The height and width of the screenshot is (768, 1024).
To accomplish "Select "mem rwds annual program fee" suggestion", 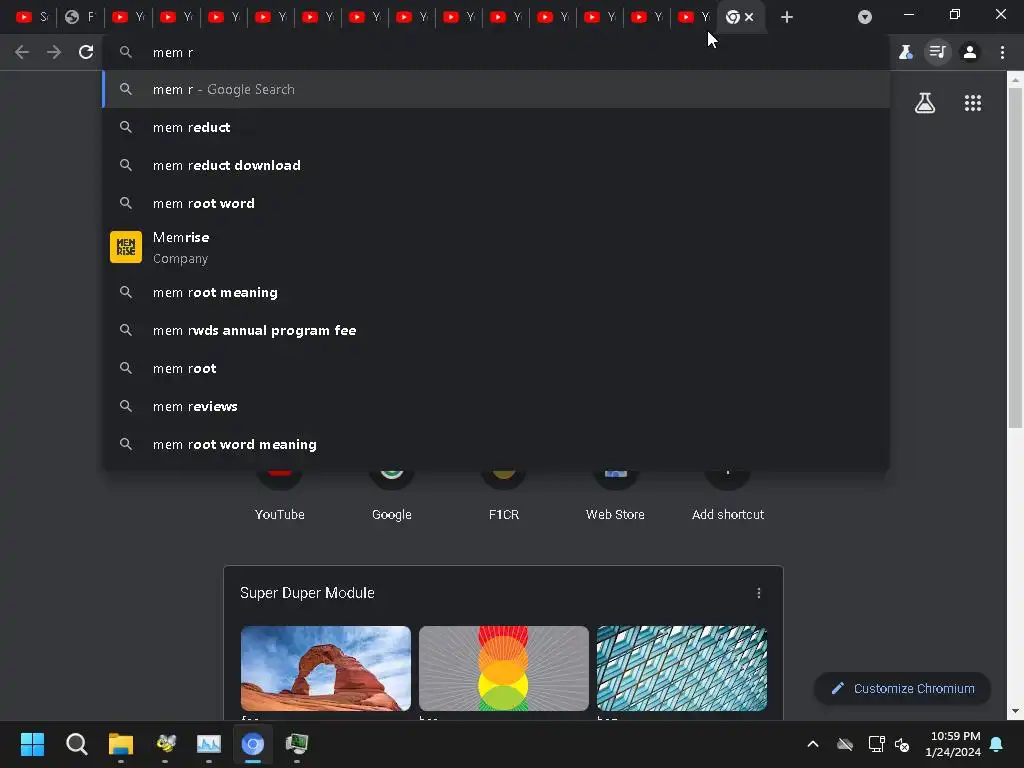I will pos(496,330).
